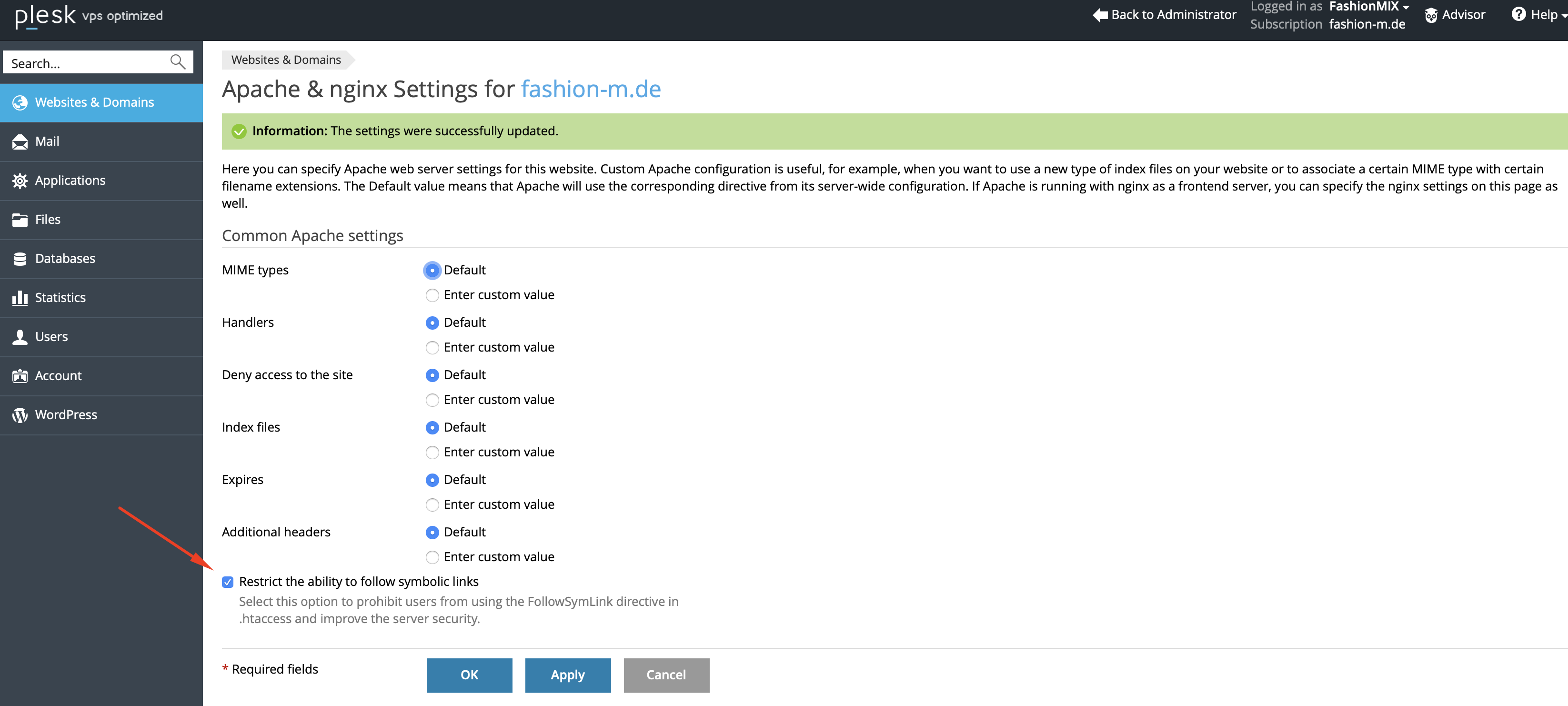Click the Databases cylinder icon
Screen dimensions: 1568x706
[x=20, y=259]
